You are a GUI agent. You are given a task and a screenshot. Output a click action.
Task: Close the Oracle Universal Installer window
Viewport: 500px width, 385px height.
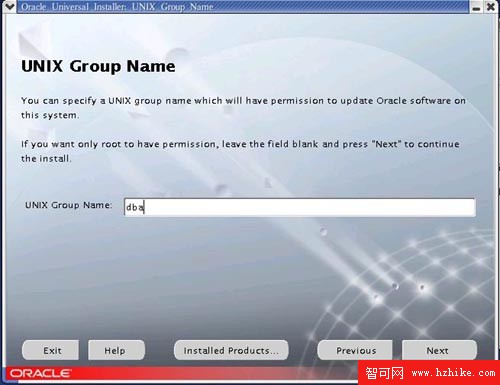490,7
